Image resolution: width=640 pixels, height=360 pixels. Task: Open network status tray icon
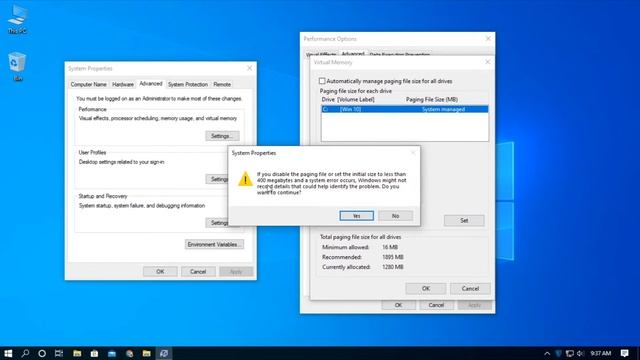point(570,353)
